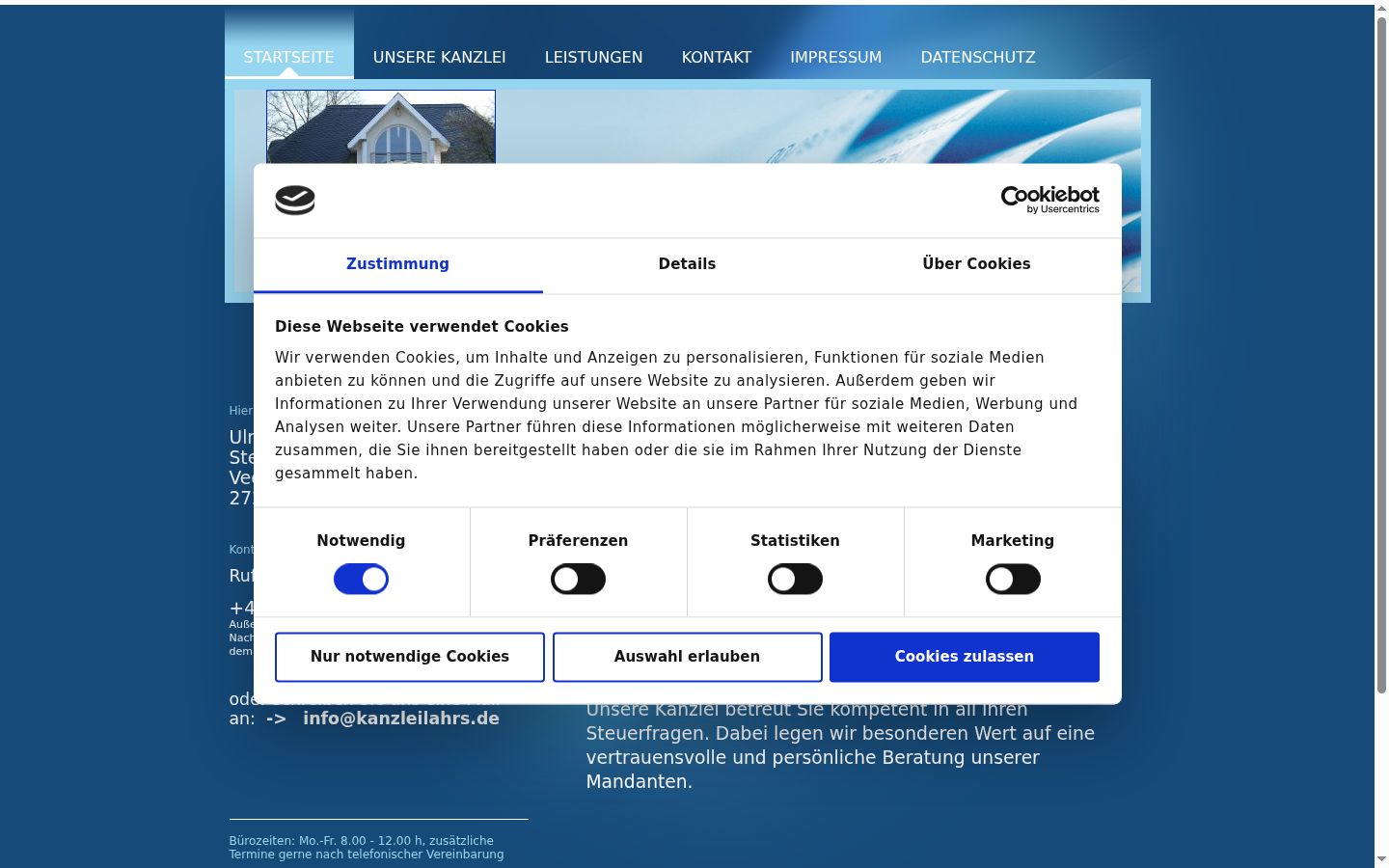Click the Auswahl erlauben button
Screen dimensions: 1389x868
pos(687,657)
